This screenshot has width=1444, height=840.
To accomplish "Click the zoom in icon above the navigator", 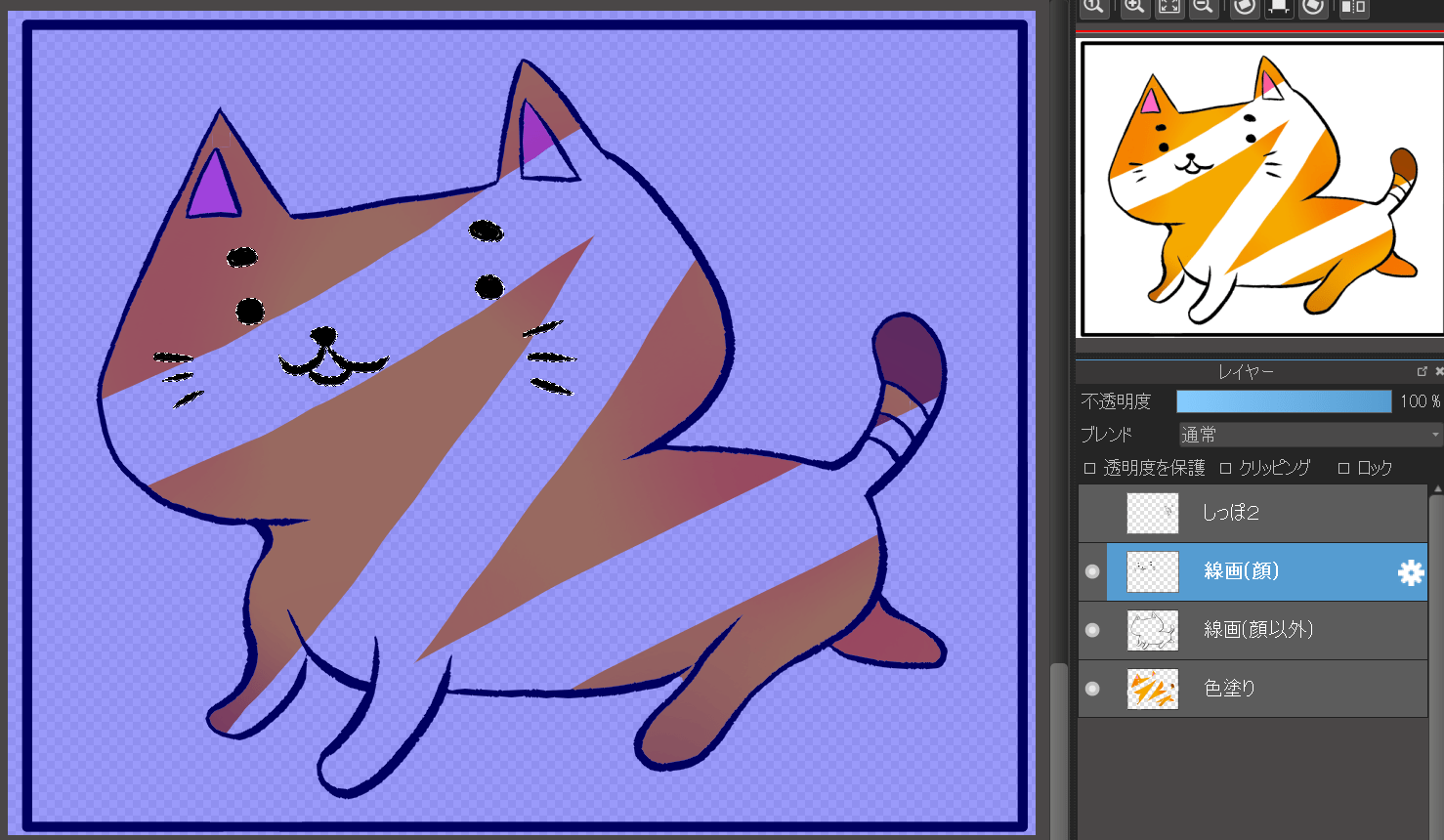I will [1133, 8].
